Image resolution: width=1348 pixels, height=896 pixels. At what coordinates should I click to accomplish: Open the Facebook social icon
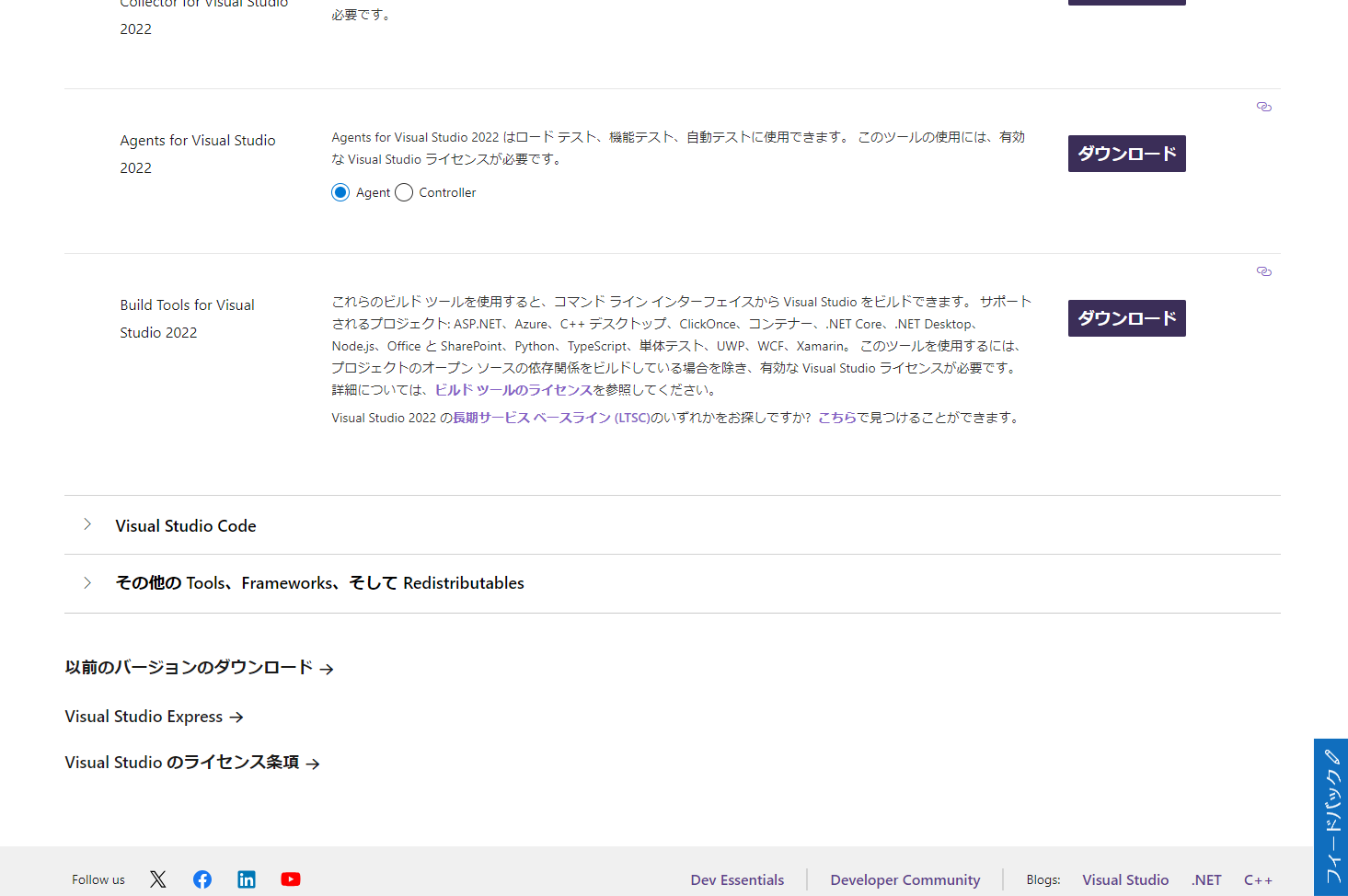click(202, 879)
